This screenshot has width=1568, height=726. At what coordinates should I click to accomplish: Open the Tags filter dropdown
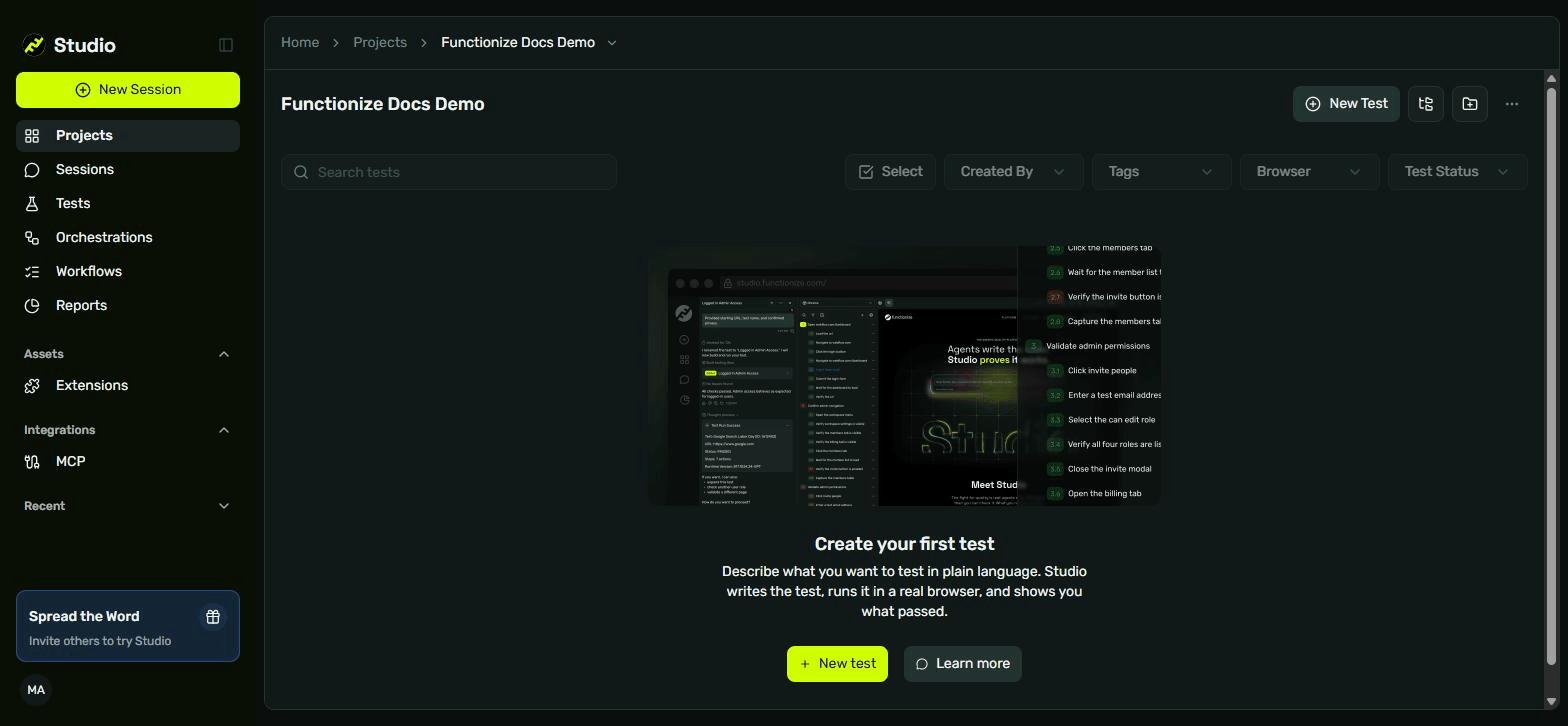pos(1162,172)
